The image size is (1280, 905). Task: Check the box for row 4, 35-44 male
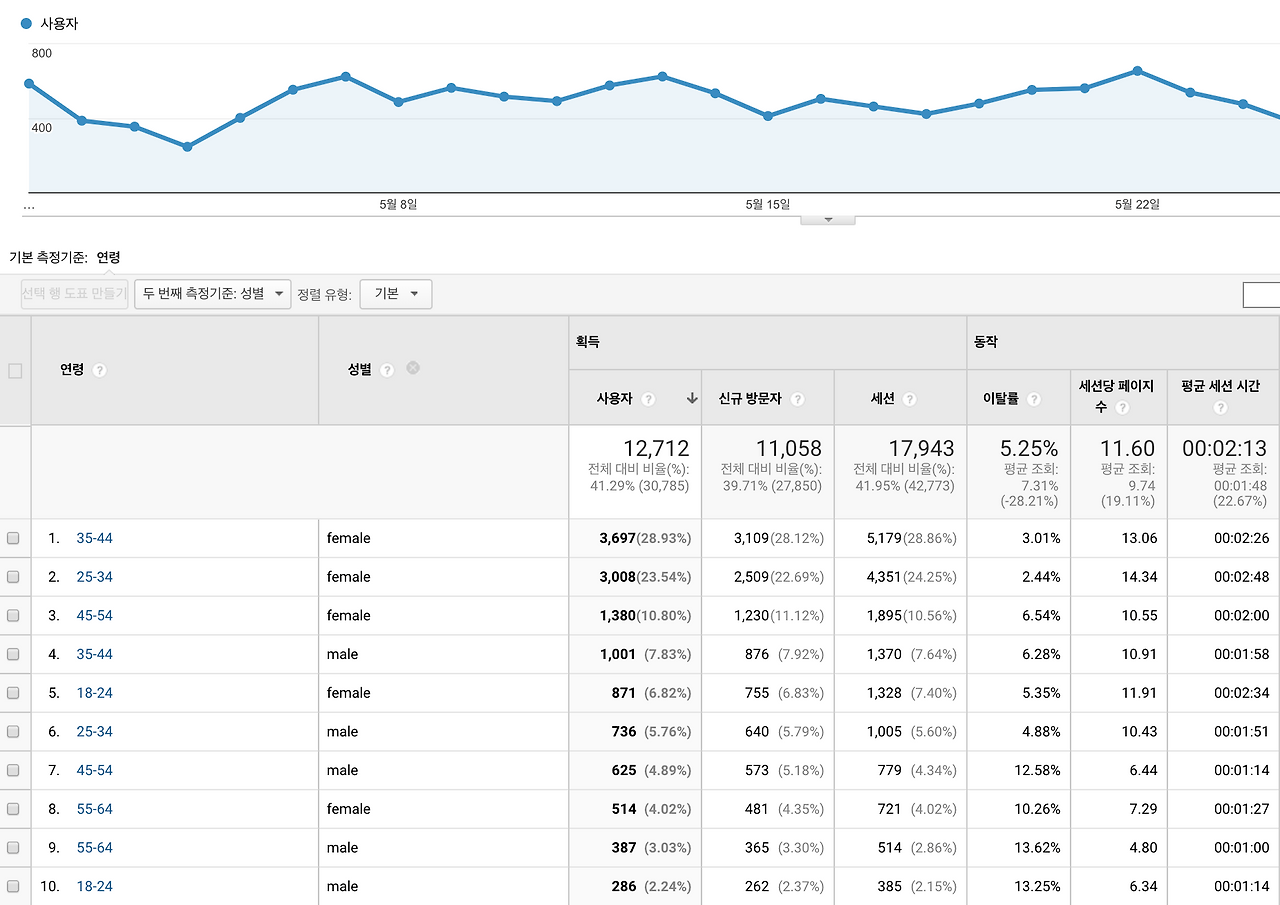(13, 654)
